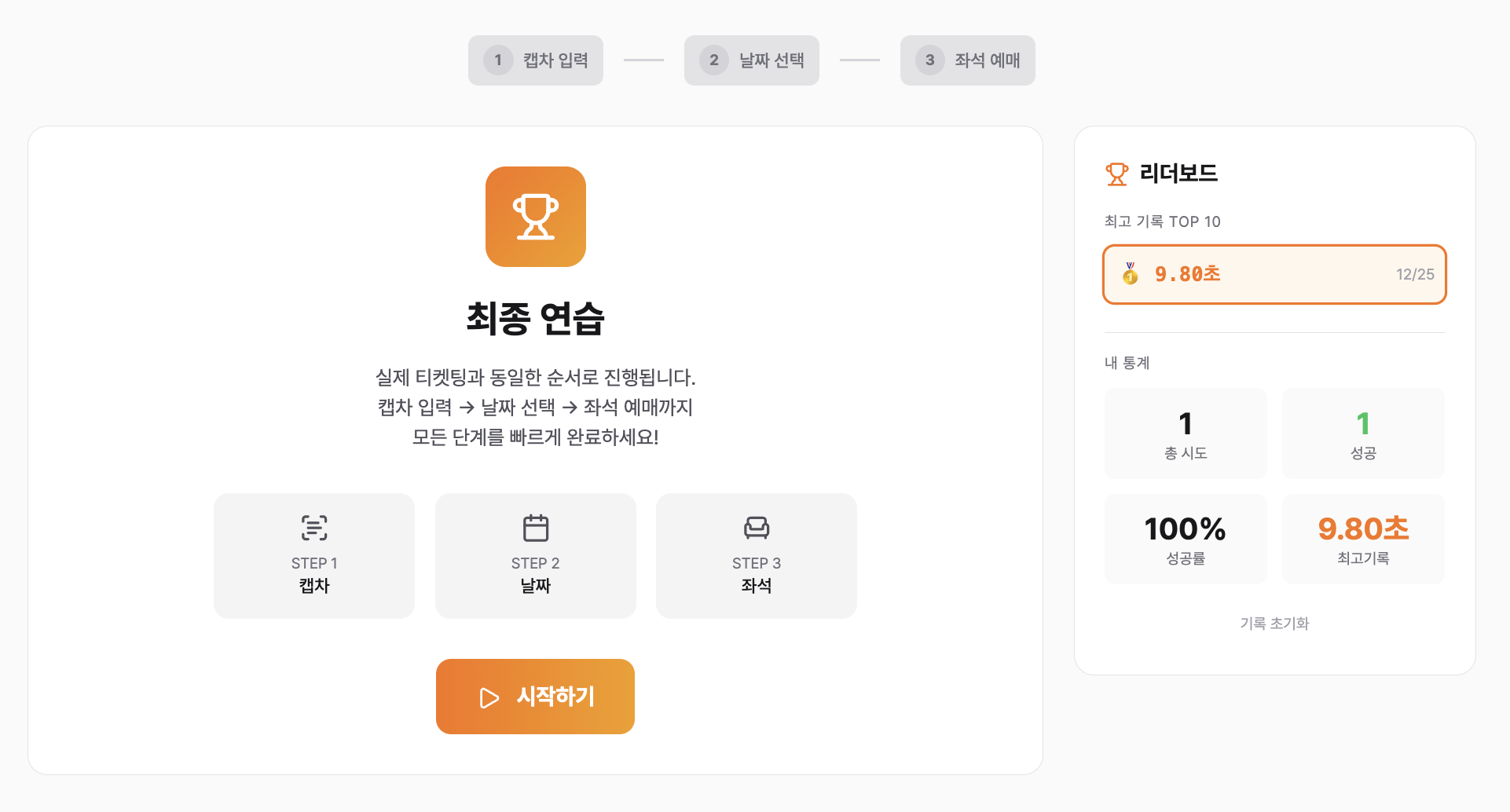Screen dimensions: 1510x812
Task: Click the 최고기록 9.80초 stat card
Action: click(x=1363, y=539)
